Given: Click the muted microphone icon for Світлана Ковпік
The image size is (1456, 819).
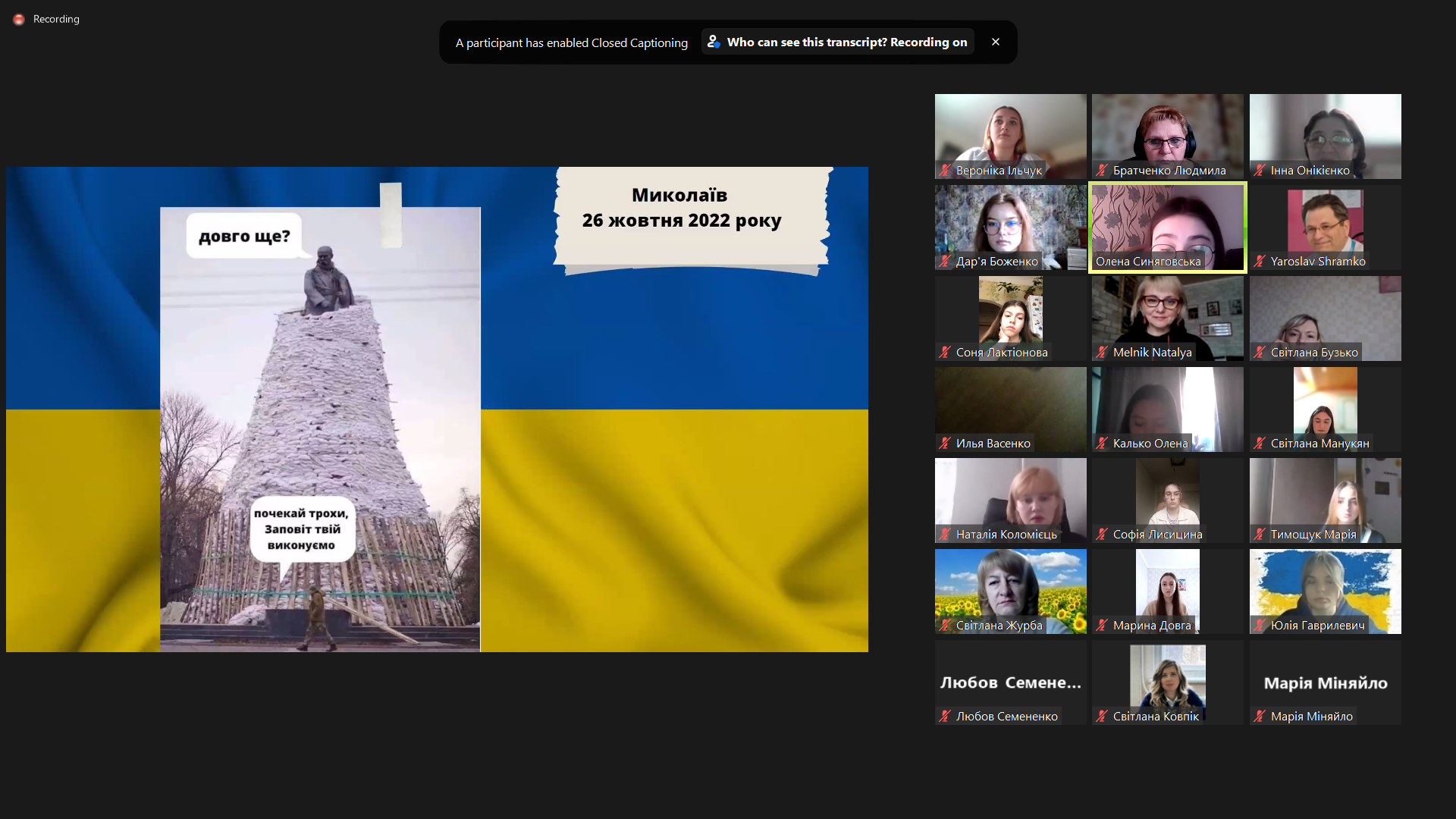Looking at the screenshot, I should point(1102,717).
